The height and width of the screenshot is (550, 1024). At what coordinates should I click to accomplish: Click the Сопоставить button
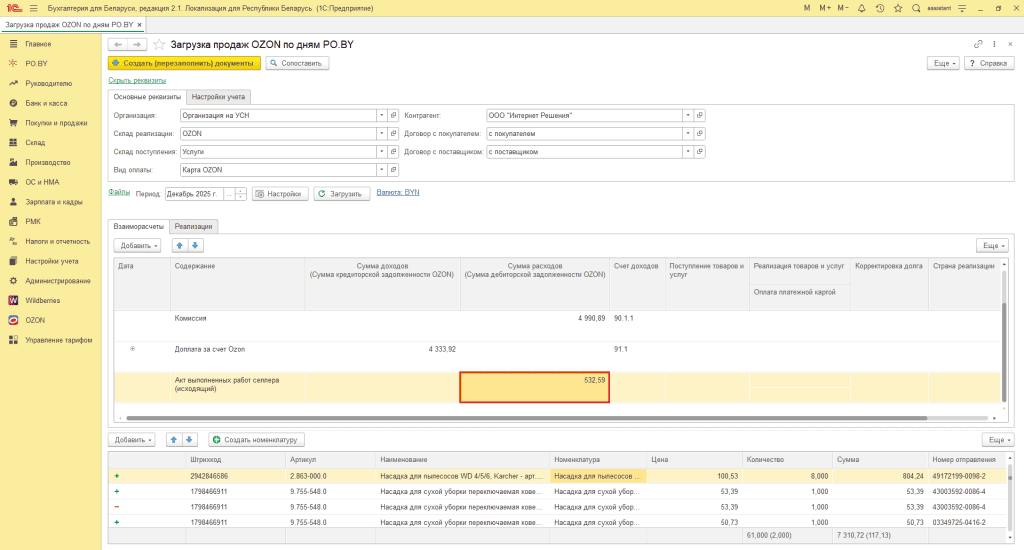tap(297, 63)
